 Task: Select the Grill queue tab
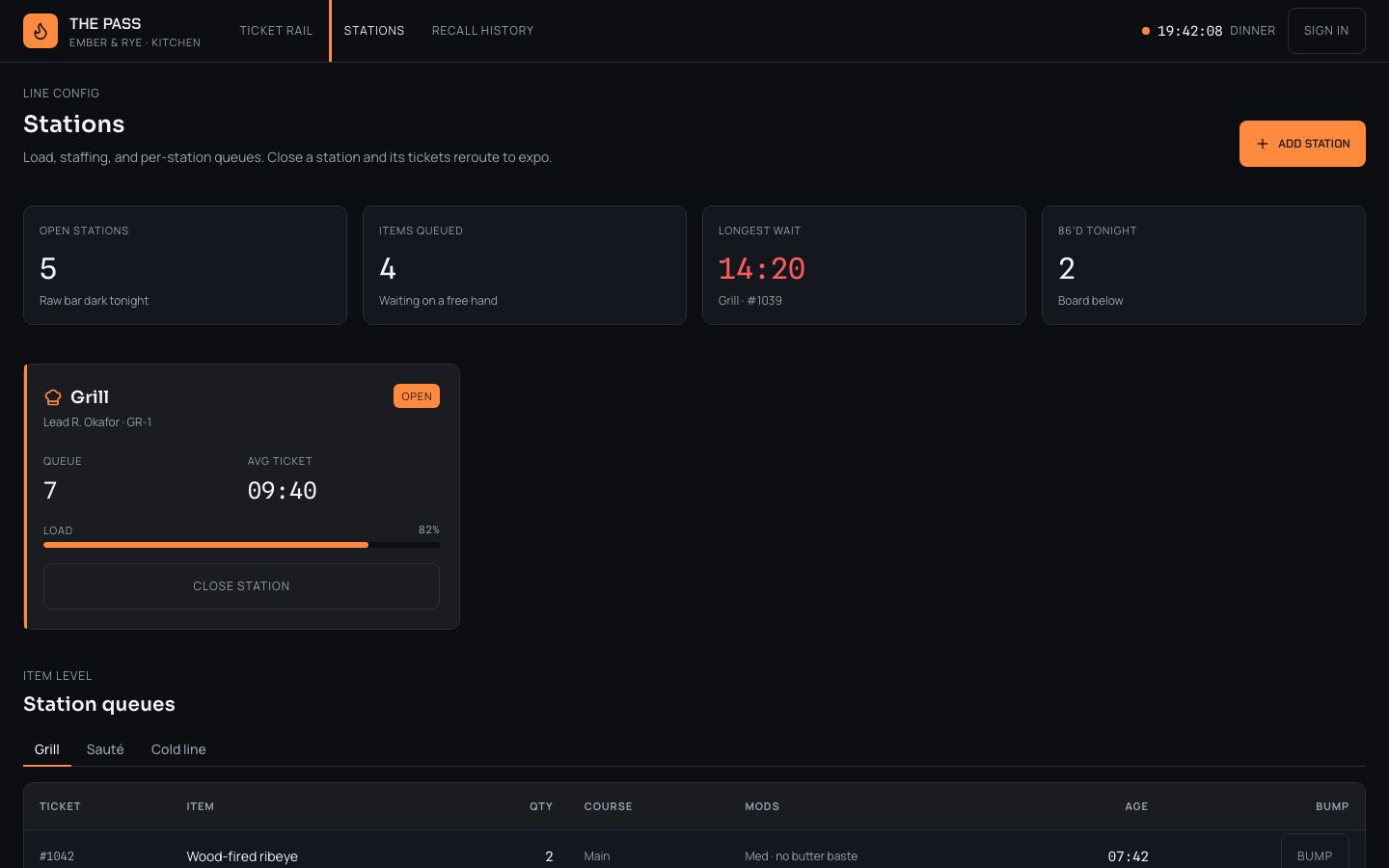47,749
